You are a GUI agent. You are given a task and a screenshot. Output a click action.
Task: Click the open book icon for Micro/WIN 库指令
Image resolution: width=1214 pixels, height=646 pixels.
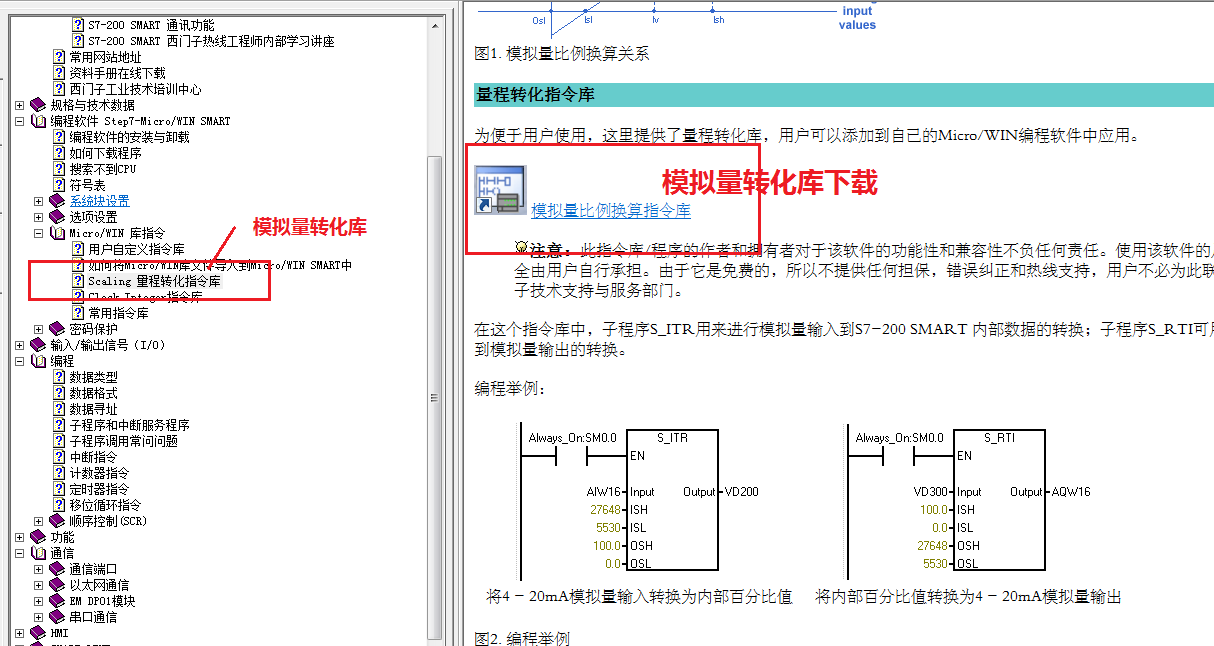pos(57,233)
